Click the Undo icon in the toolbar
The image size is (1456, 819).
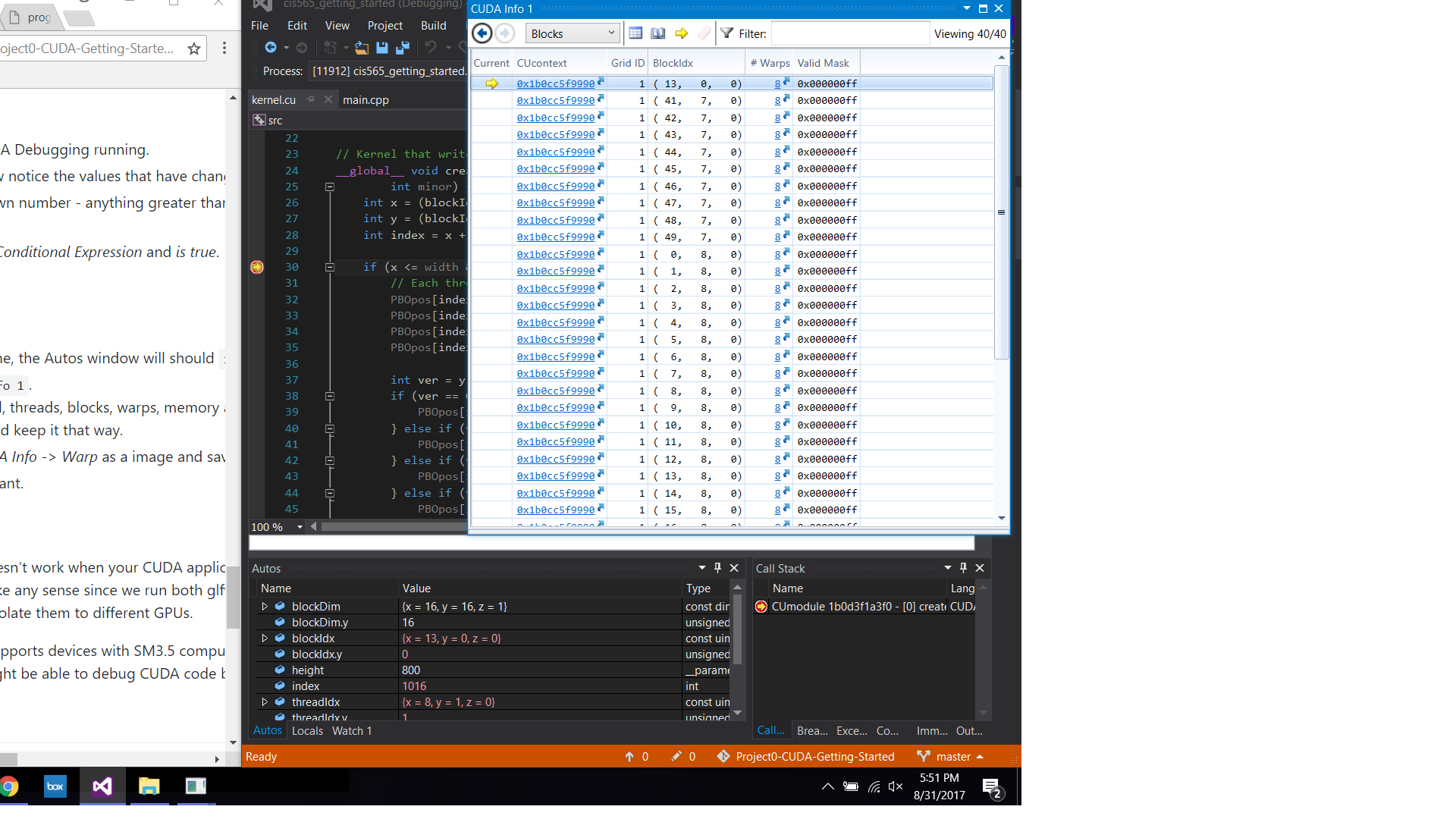(x=430, y=48)
